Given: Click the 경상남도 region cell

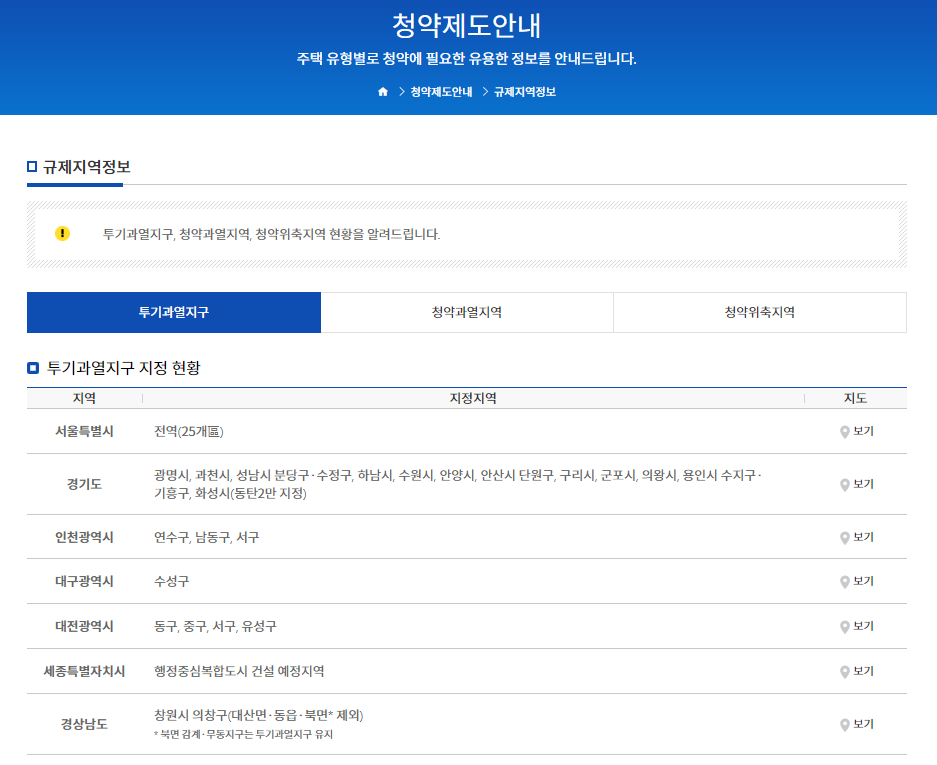Looking at the screenshot, I should click(84, 724).
